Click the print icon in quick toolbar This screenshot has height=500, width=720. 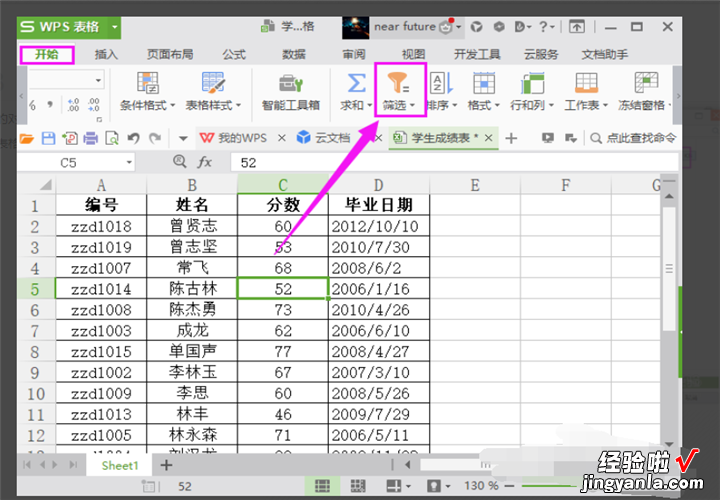pyautogui.click(x=91, y=138)
